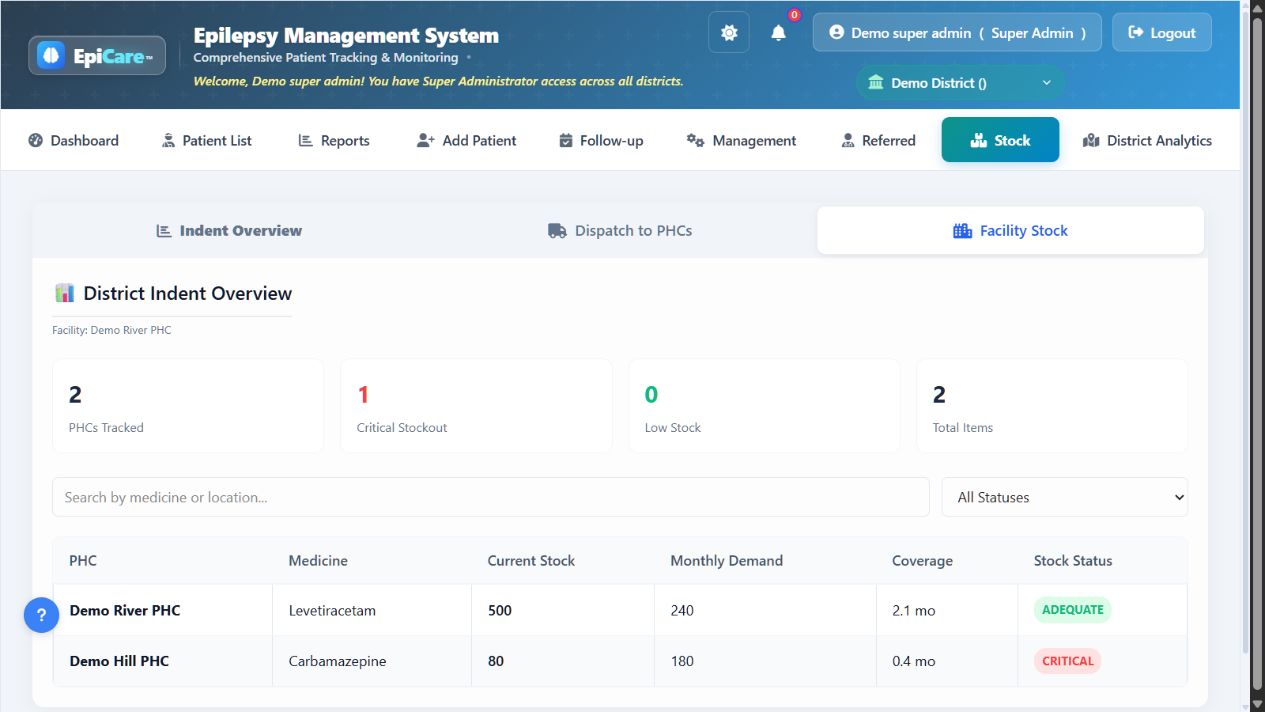Click the Facility: Demo River PHC label
Viewport: 1265px width, 712px height.
[111, 330]
